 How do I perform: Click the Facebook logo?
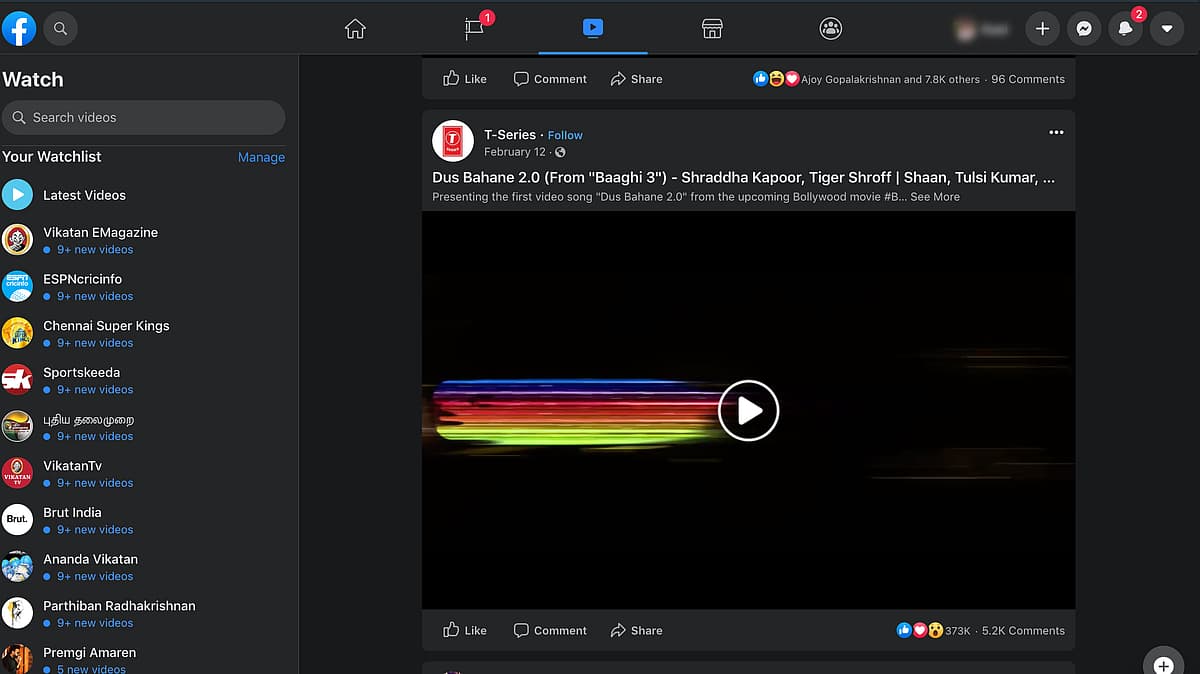tap(19, 28)
